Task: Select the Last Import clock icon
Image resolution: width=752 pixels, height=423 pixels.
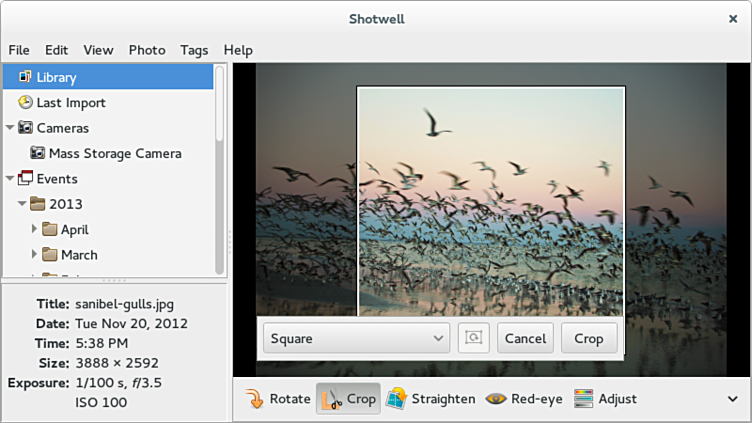Action: (25, 102)
